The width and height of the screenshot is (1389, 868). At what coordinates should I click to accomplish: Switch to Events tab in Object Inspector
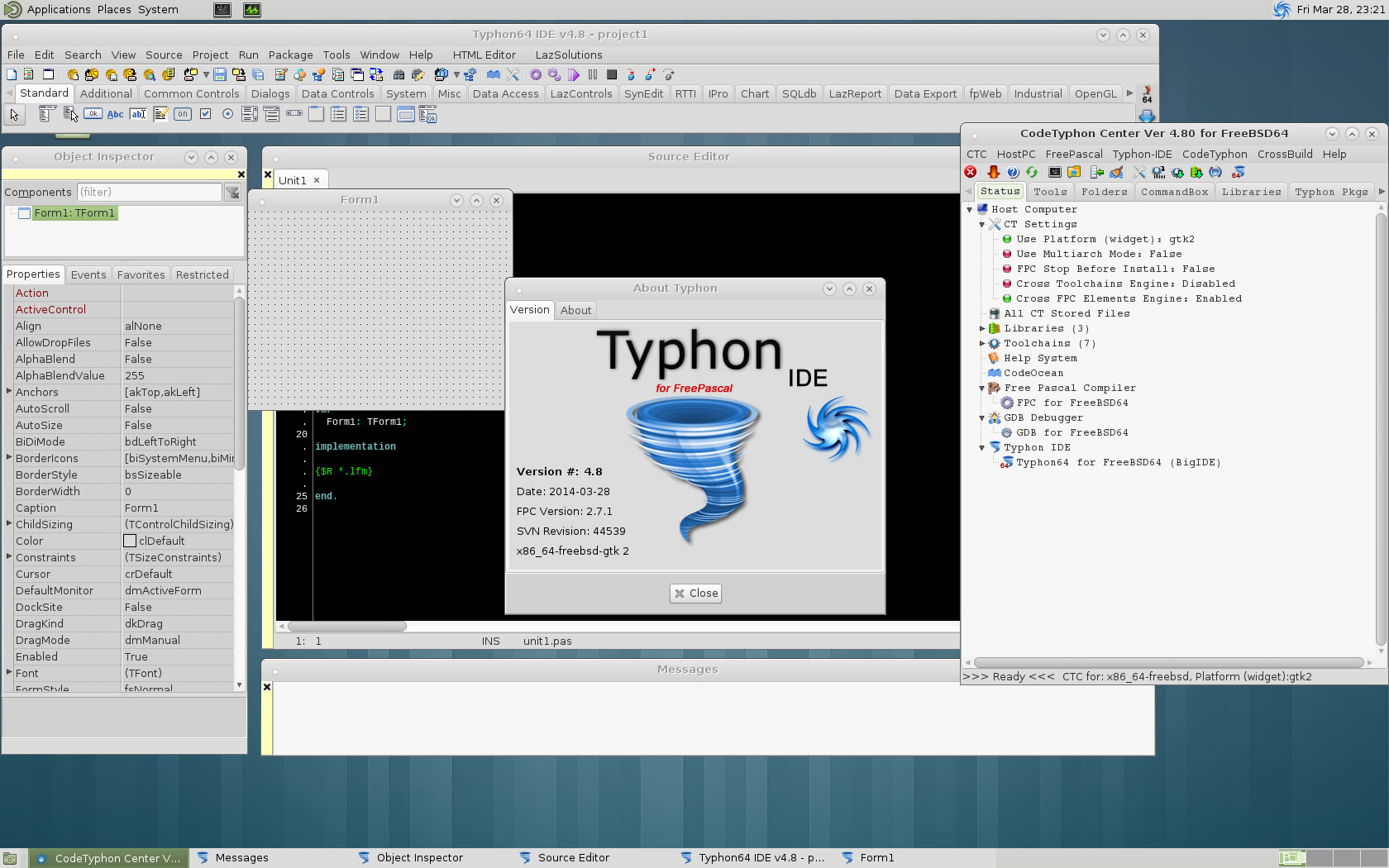pos(88,274)
